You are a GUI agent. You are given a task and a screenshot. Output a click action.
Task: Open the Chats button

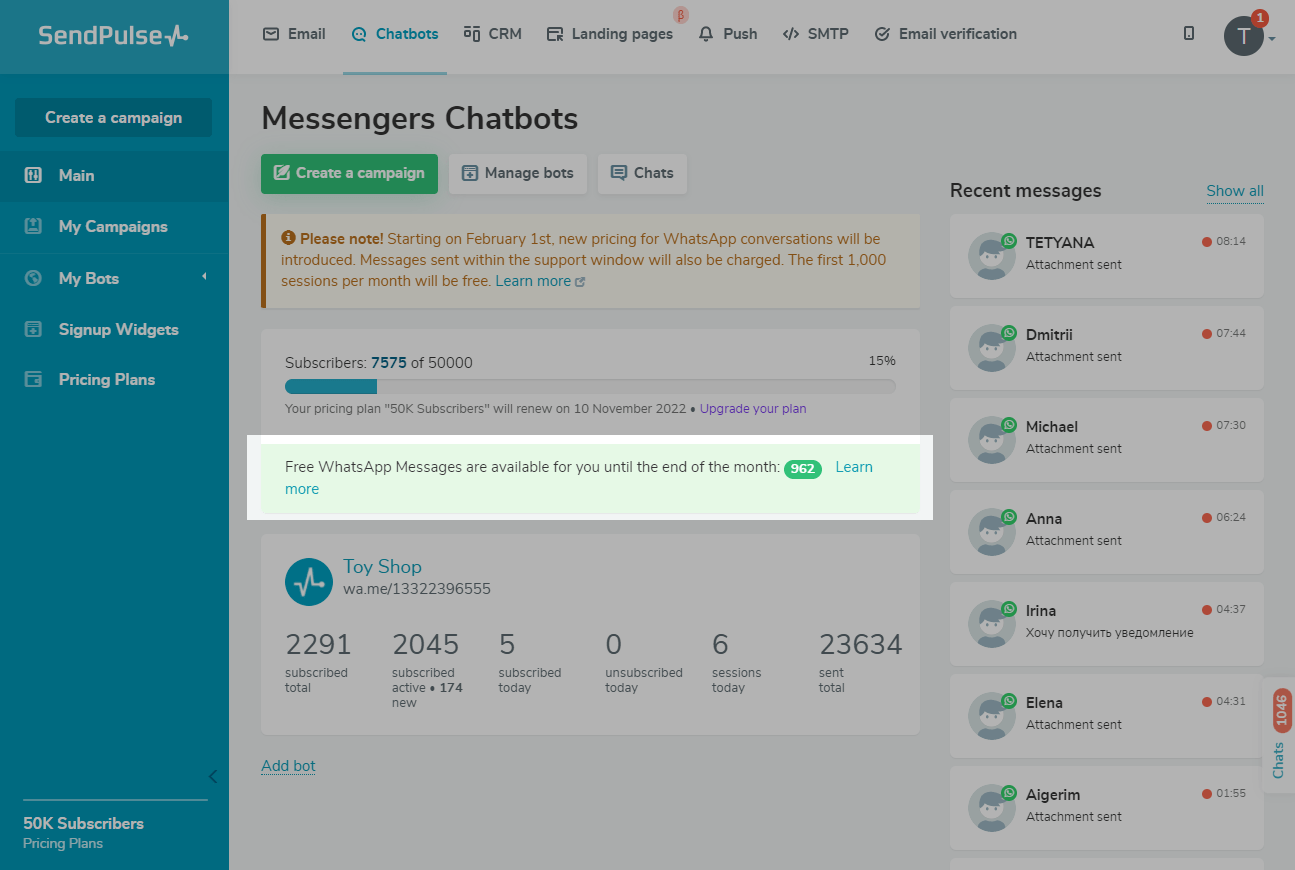(642, 173)
